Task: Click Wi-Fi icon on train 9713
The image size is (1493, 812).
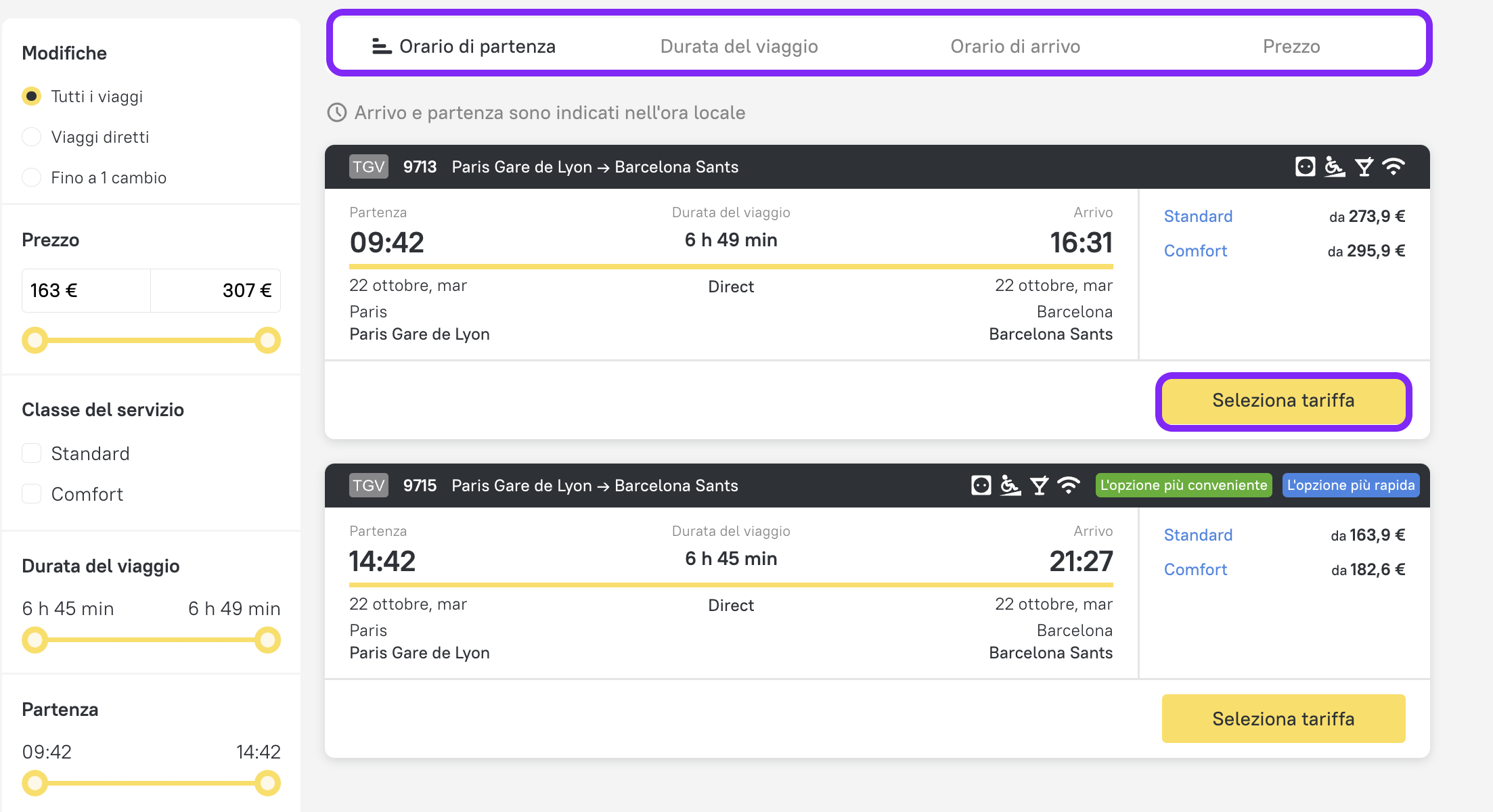Action: (x=1394, y=166)
